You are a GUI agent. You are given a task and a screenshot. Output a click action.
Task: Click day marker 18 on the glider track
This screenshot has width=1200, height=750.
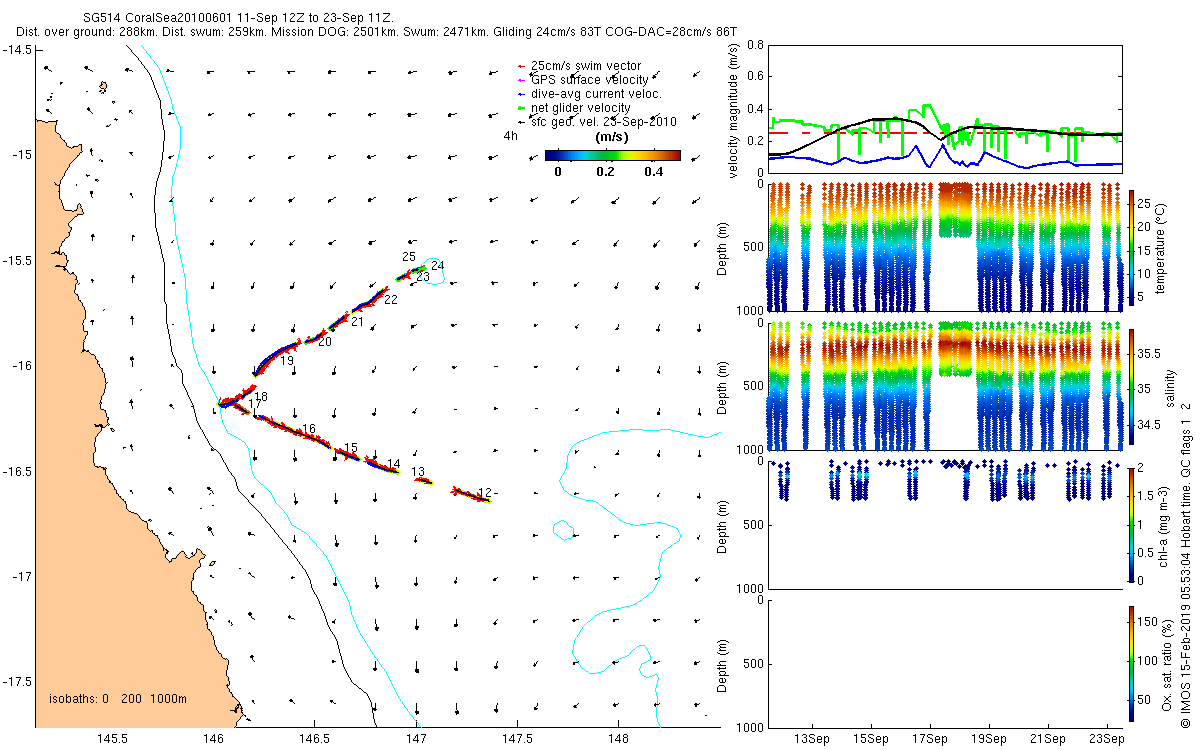[261, 397]
